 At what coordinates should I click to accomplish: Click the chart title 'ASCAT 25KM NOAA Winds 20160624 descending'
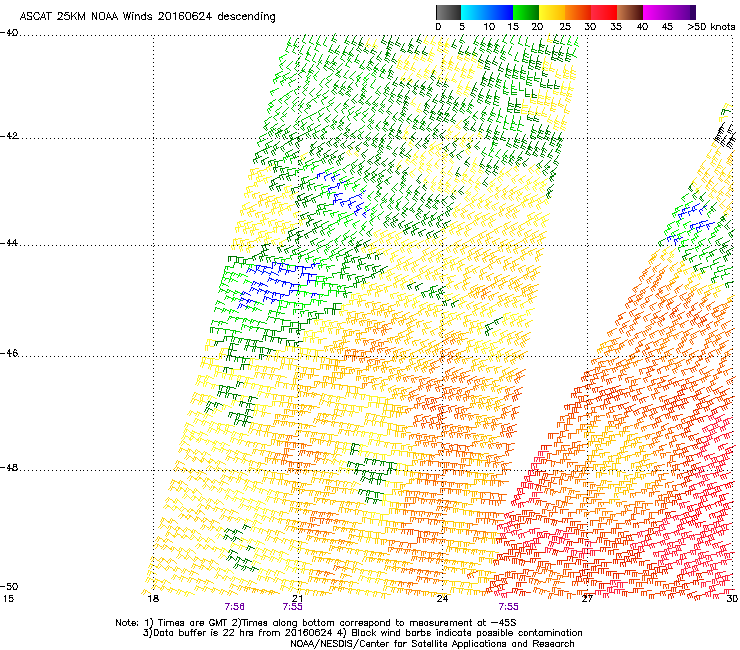(148, 16)
